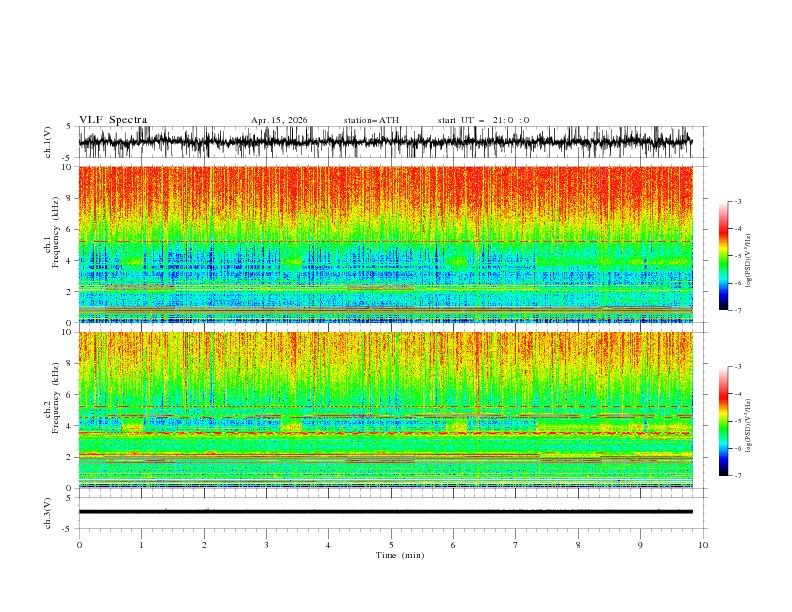The height and width of the screenshot is (612, 792).
Task: Click the ch.1 spectrogram color scale bar
Action: tap(724, 255)
